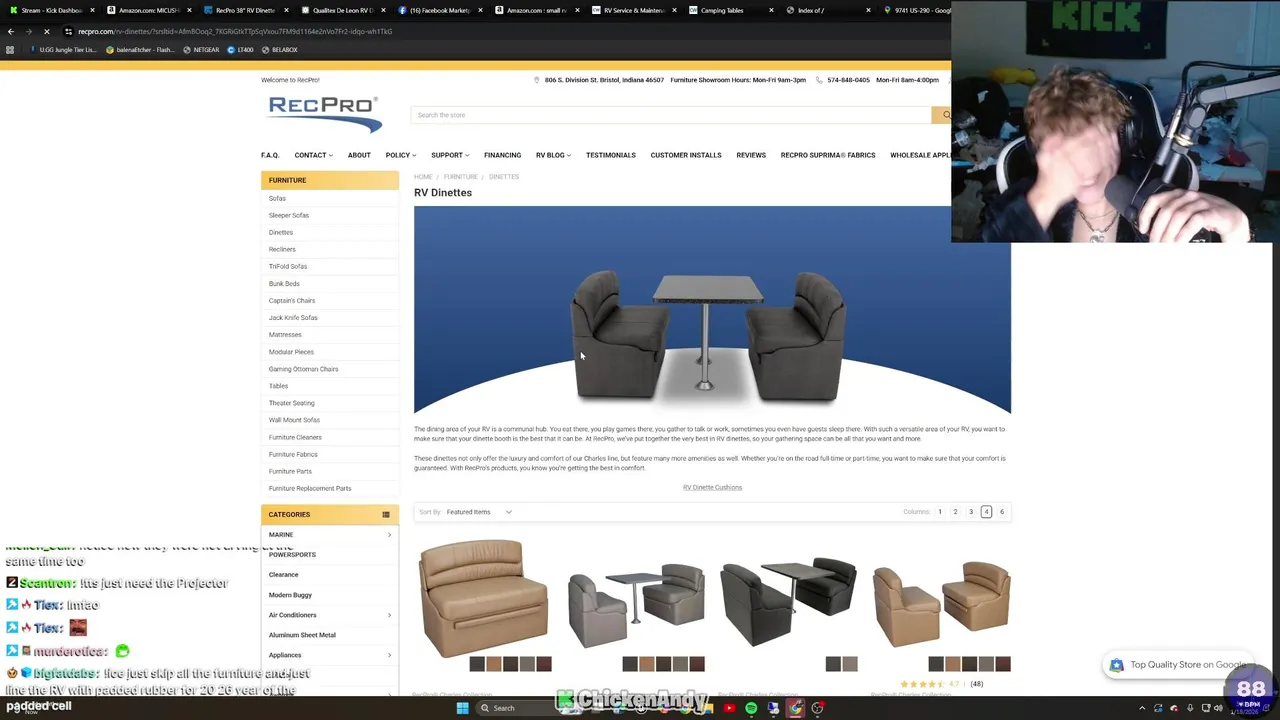Image resolution: width=1280 pixels, height=720 pixels.
Task: Open the Sleeper Sofas sidebar link
Action: click(x=289, y=215)
